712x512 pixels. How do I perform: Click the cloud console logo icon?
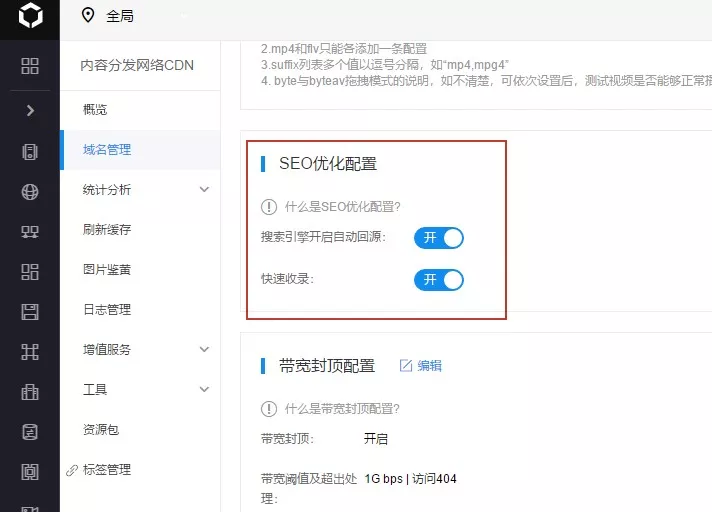click(x=29, y=18)
